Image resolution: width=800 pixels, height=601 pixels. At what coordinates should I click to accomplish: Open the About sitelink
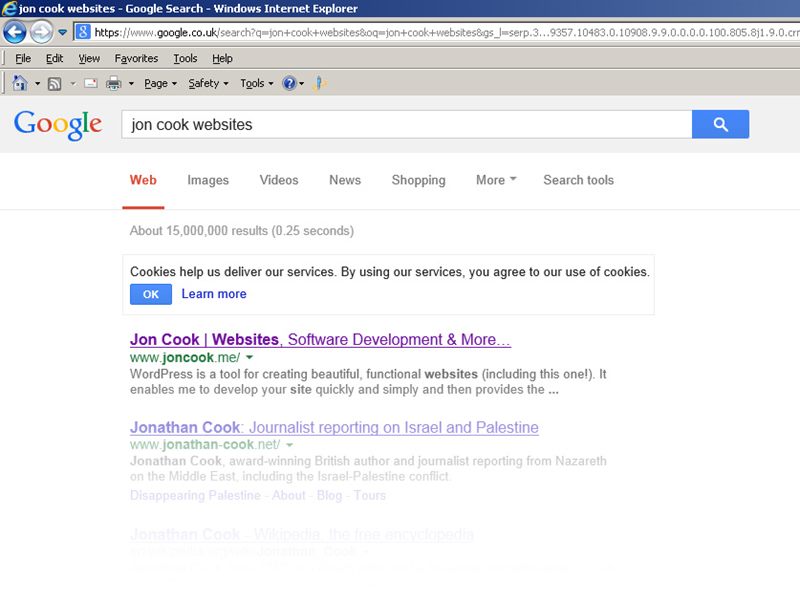coord(289,495)
